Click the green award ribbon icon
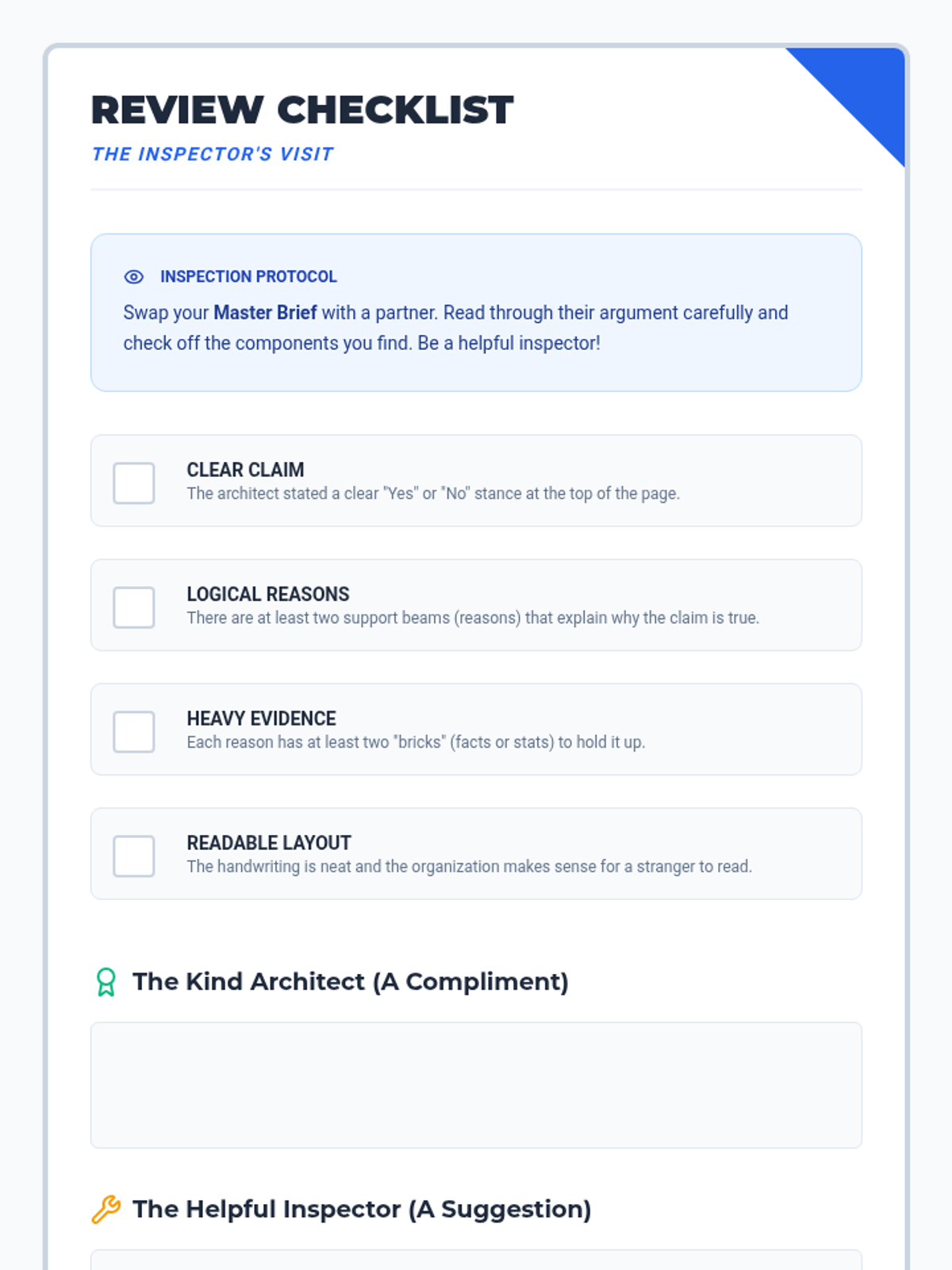The width and height of the screenshot is (952, 1270). click(106, 982)
